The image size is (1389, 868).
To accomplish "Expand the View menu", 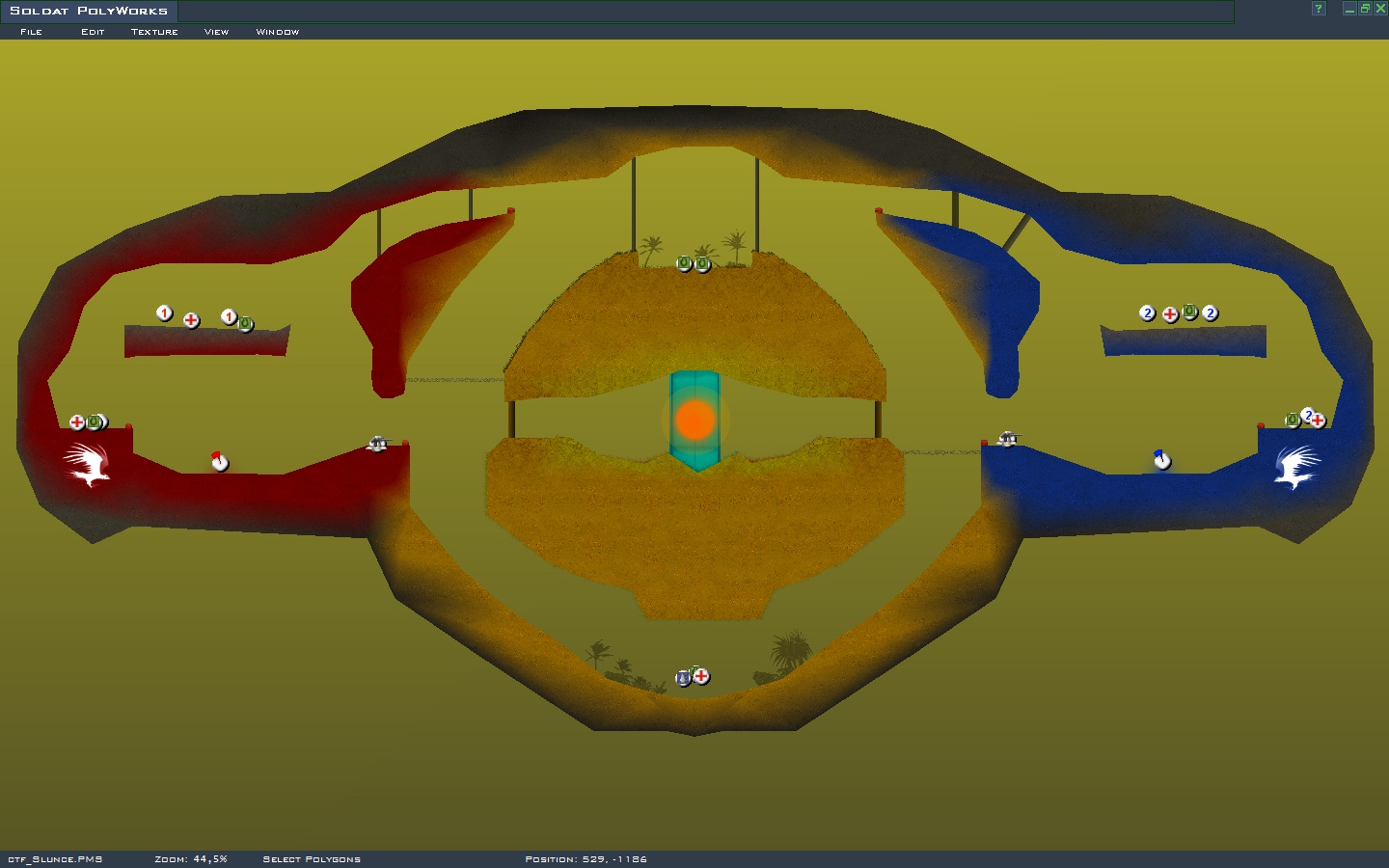I will click(x=216, y=32).
